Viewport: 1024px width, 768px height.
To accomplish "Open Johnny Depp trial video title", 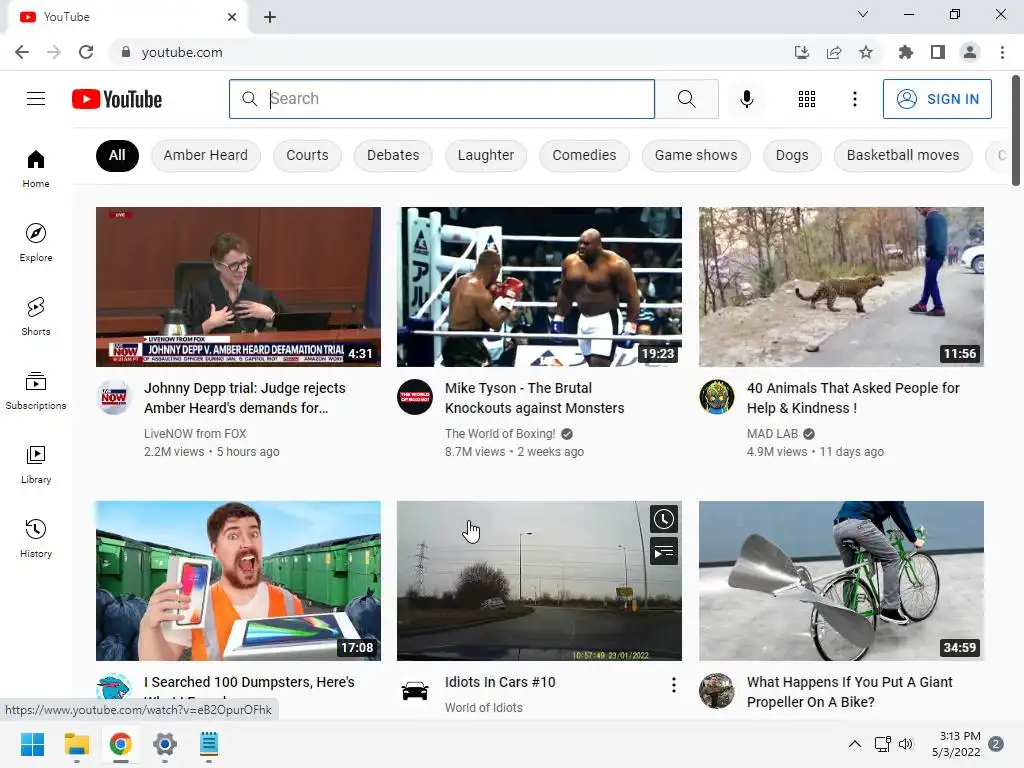I will pos(245,398).
